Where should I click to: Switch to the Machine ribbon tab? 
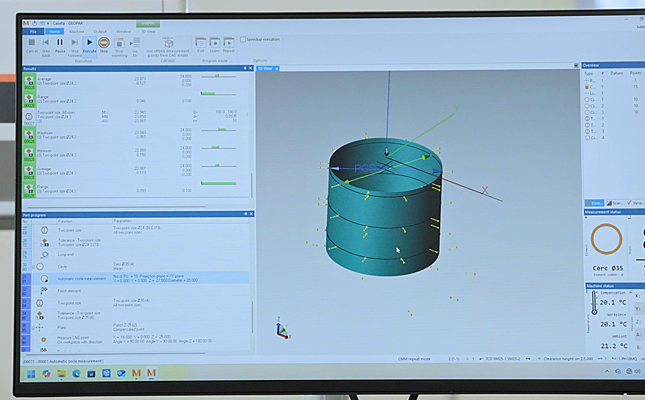[77, 31]
